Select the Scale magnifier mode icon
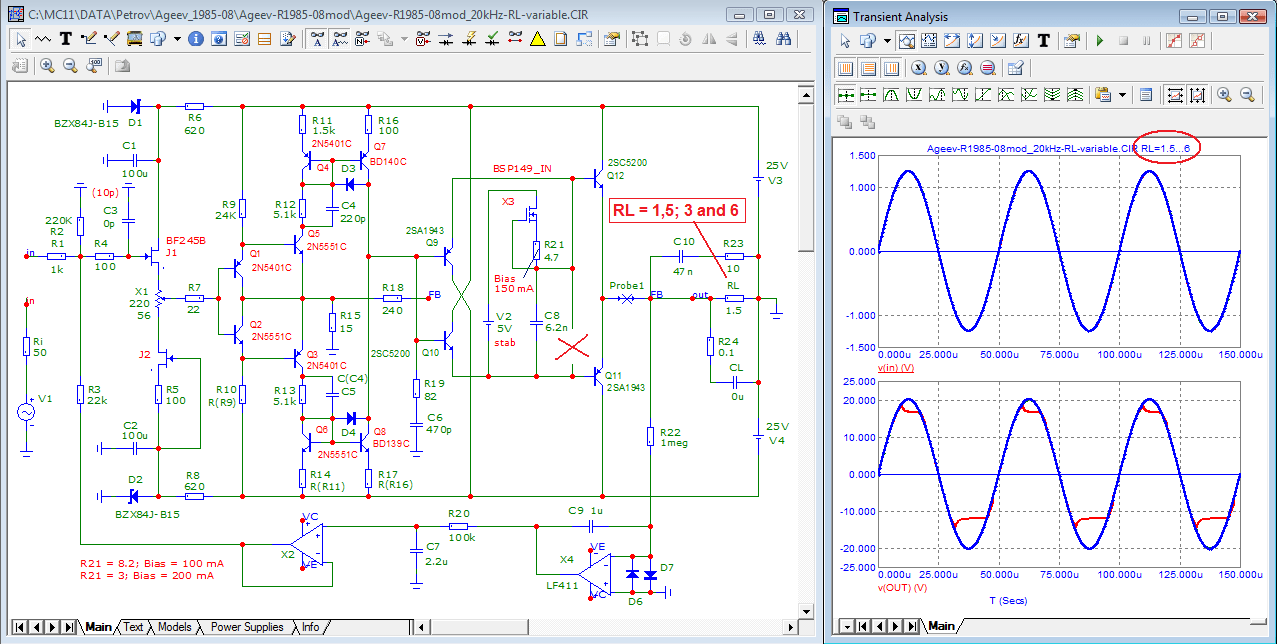 (907, 41)
